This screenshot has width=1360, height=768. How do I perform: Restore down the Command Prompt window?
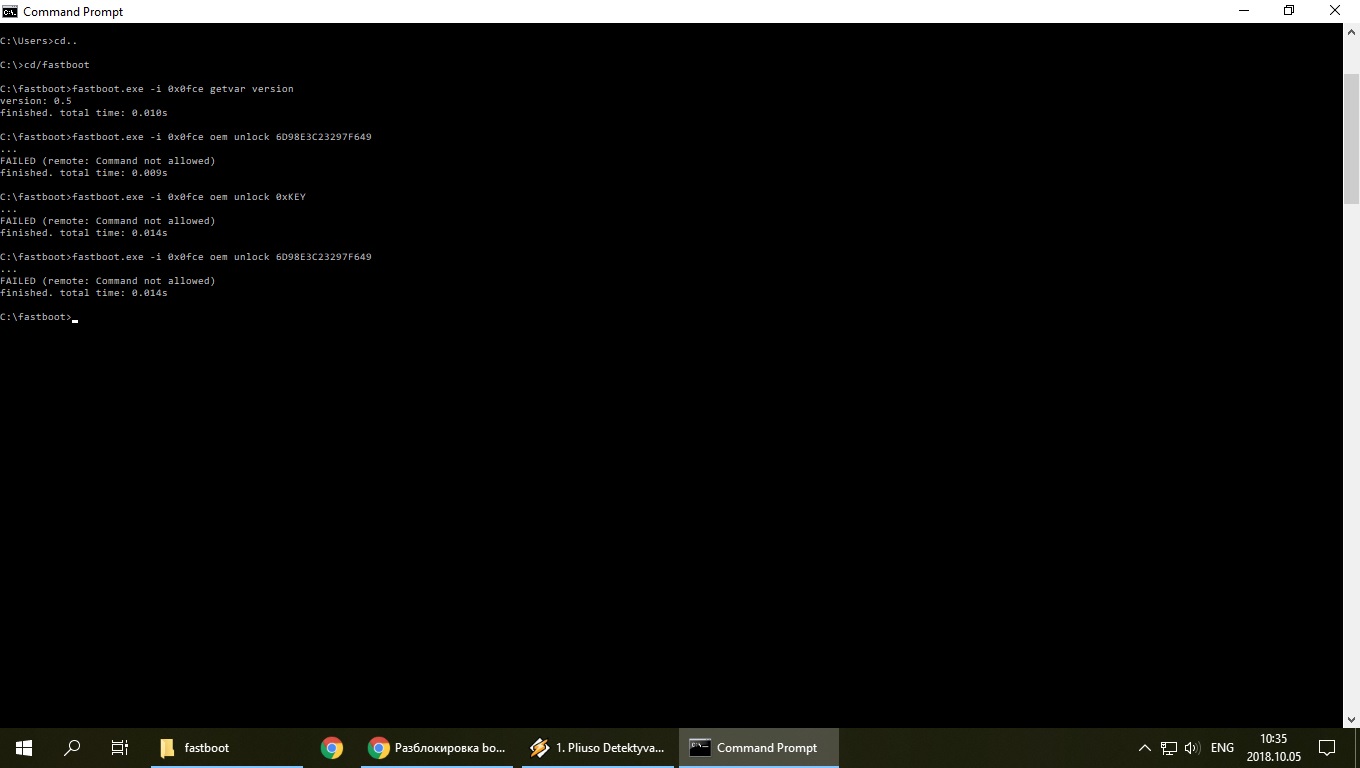click(1289, 11)
